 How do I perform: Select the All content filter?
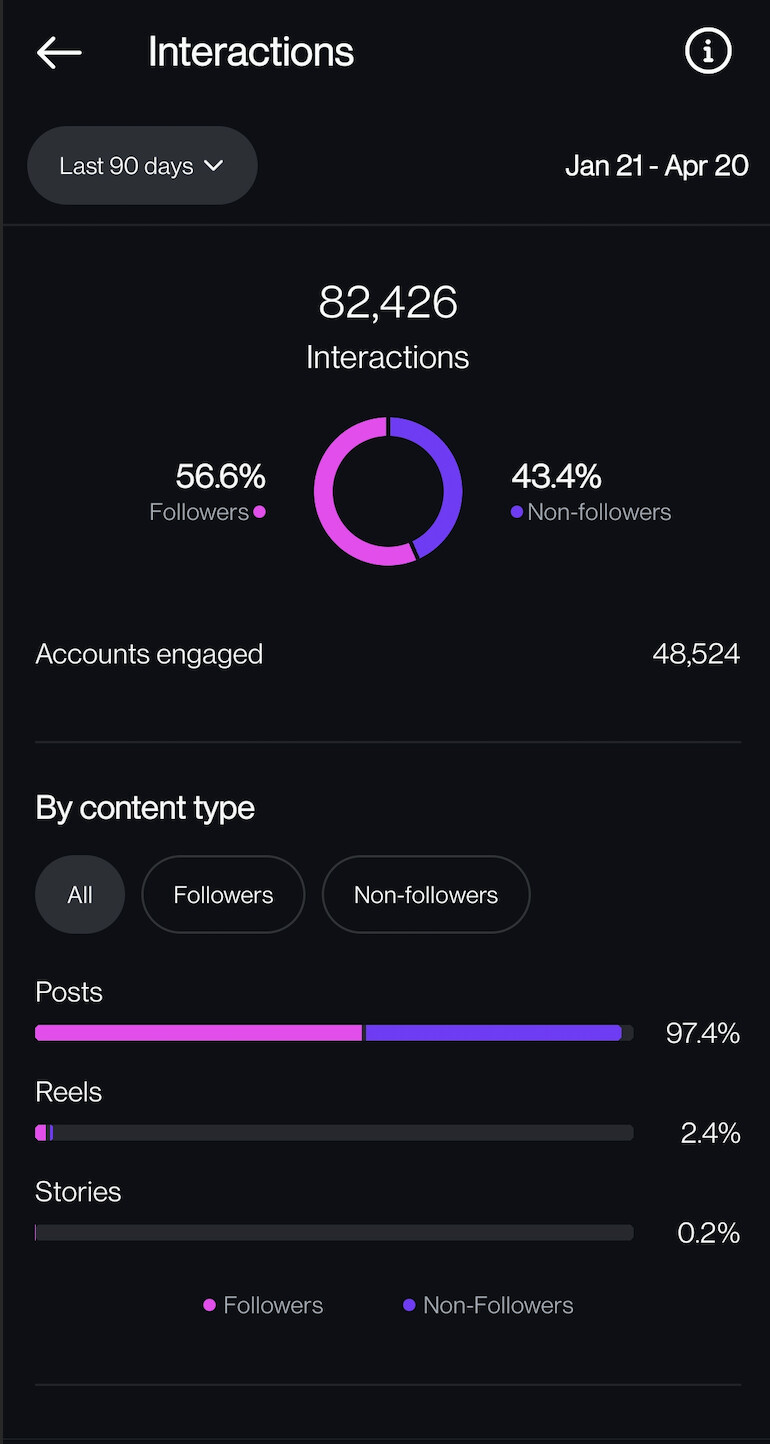[80, 894]
